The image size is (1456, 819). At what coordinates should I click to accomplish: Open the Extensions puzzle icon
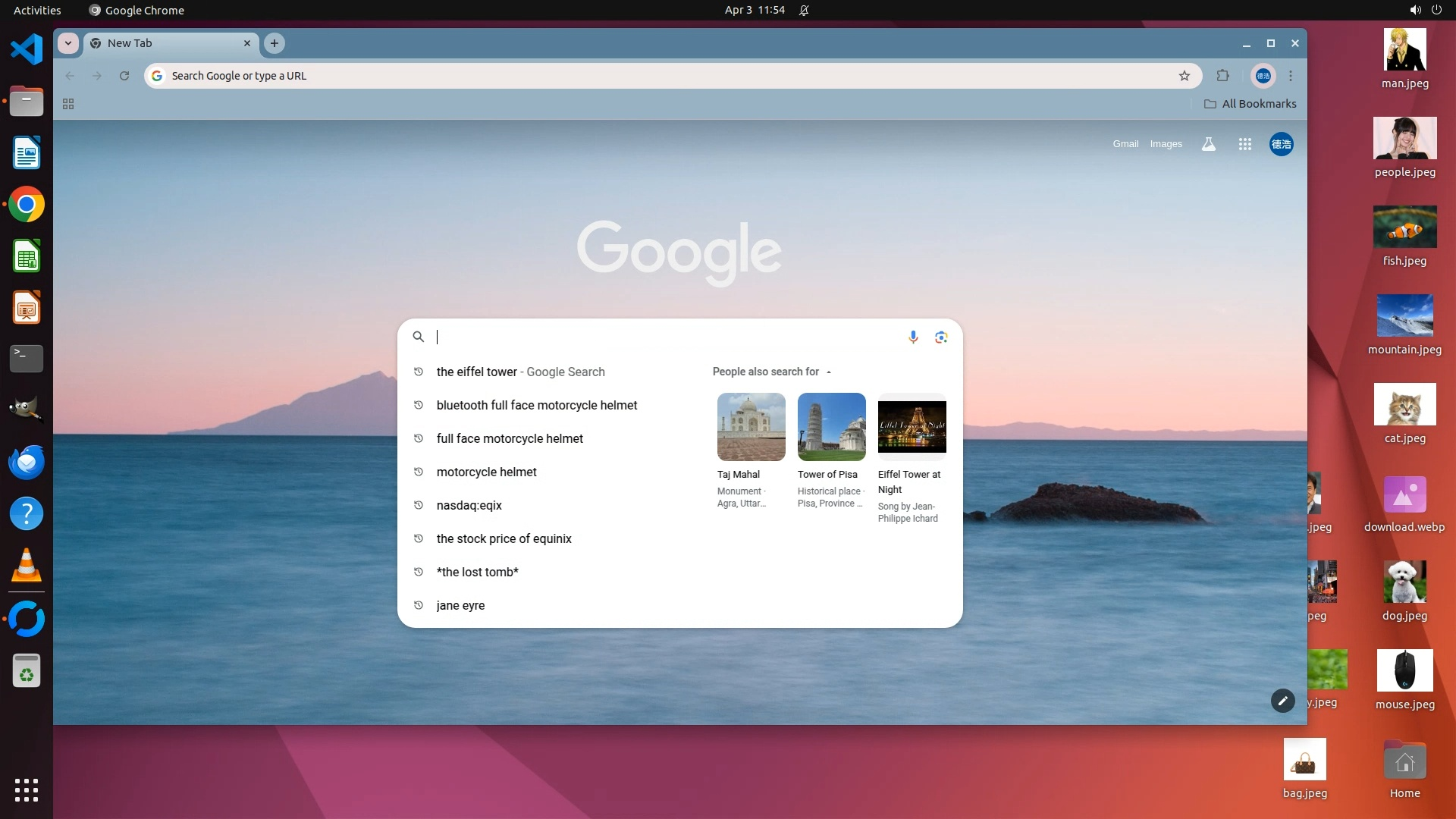coord(1222,76)
